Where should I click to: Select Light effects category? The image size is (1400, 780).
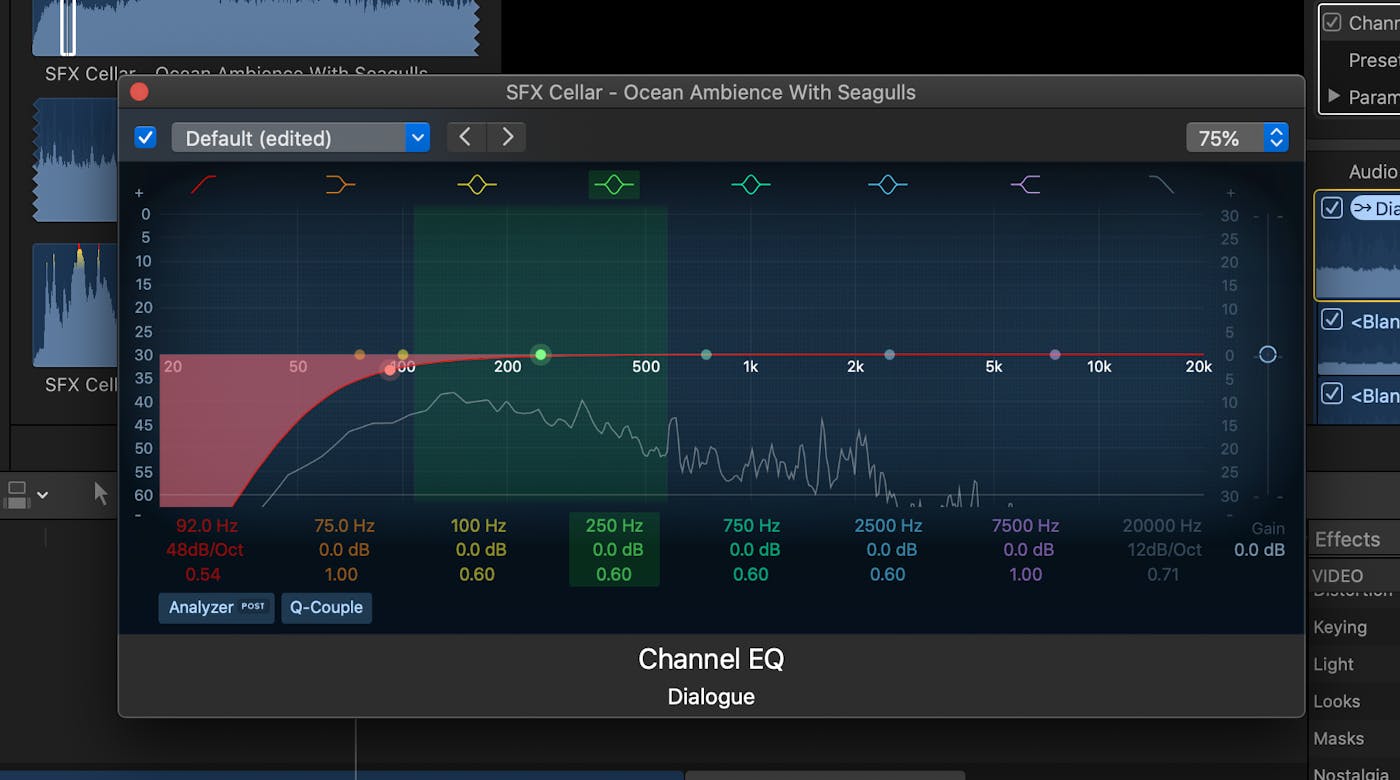point(1333,664)
